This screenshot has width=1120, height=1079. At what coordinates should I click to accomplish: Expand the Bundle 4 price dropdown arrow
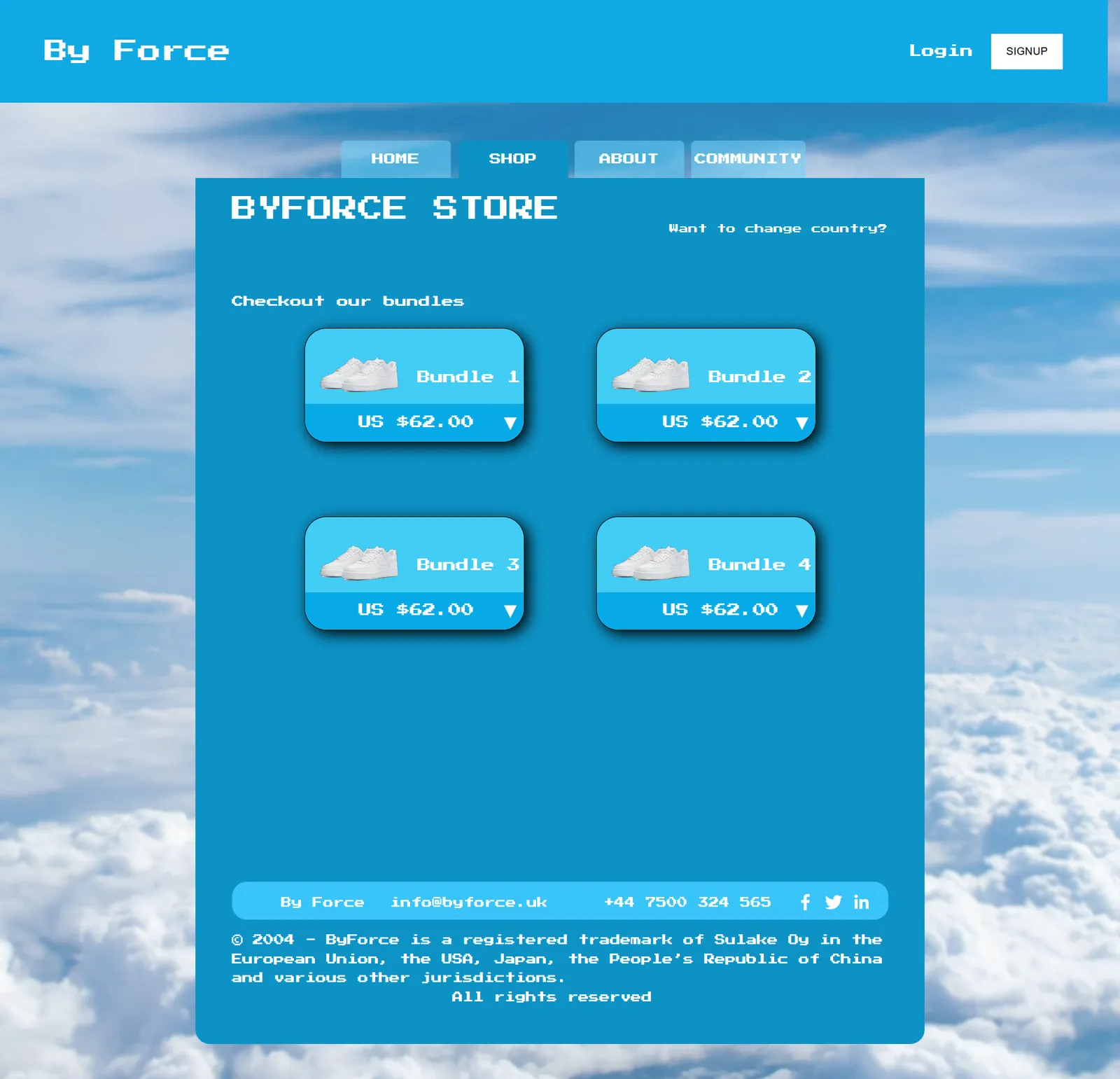pyautogui.click(x=802, y=611)
